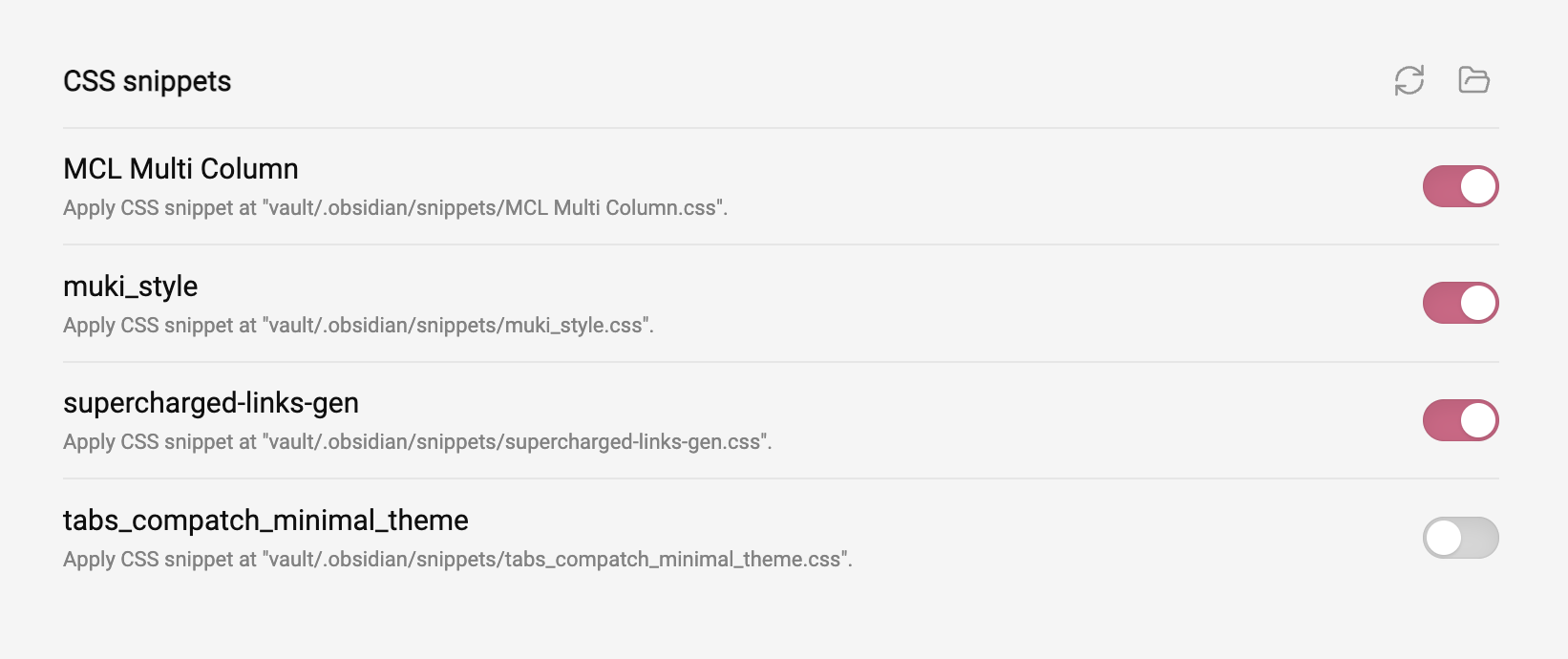Viewport: 1568px width, 659px height.
Task: Turn off the muki_style snippet
Action: (1460, 303)
